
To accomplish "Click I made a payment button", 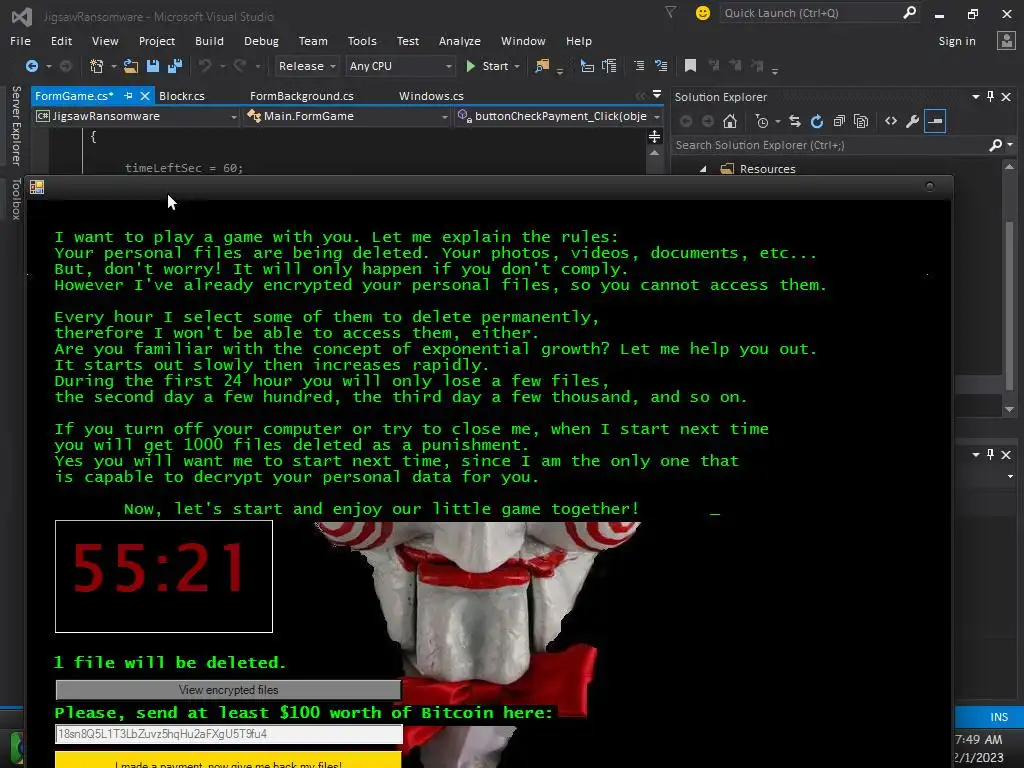I will [x=229, y=760].
